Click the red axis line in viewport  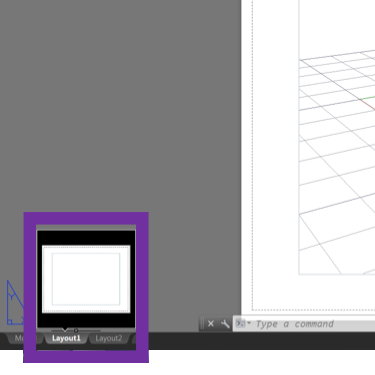368,105
